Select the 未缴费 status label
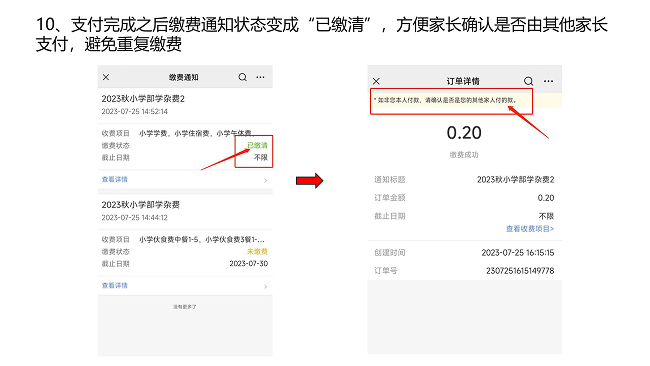Image resolution: width=650 pixels, height=366 pixels. click(257, 252)
